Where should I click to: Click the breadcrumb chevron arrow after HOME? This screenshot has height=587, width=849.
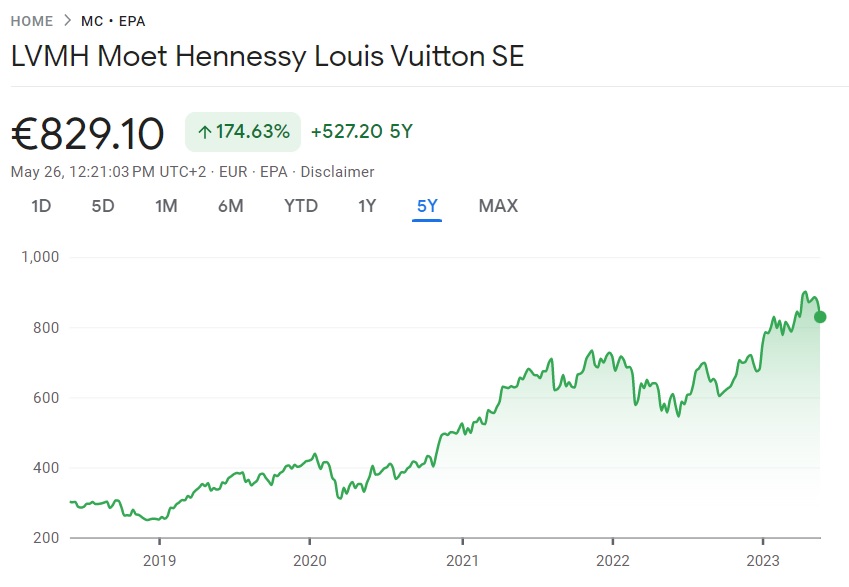(69, 21)
